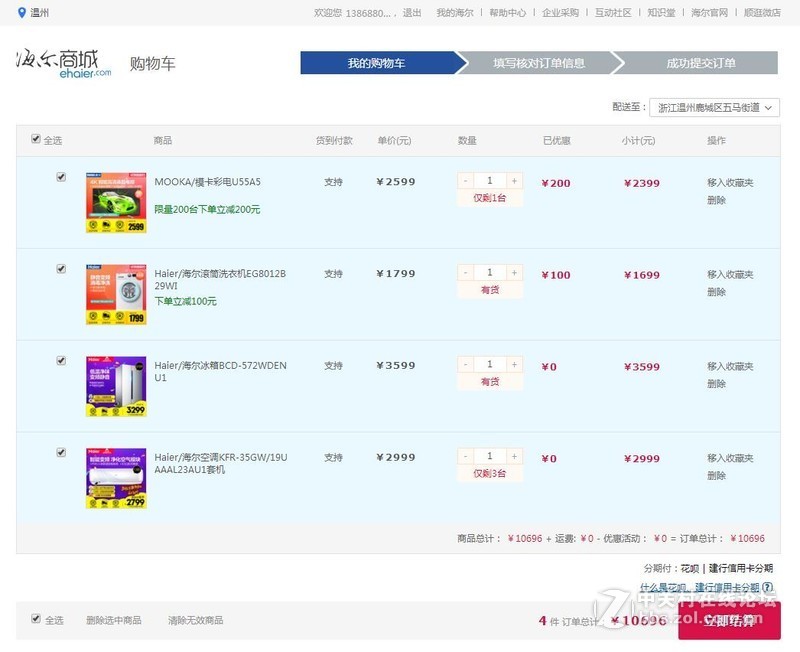
Task: Decrease quantity of MOOKA 模卡彩电 U55A5
Action: tap(465, 181)
